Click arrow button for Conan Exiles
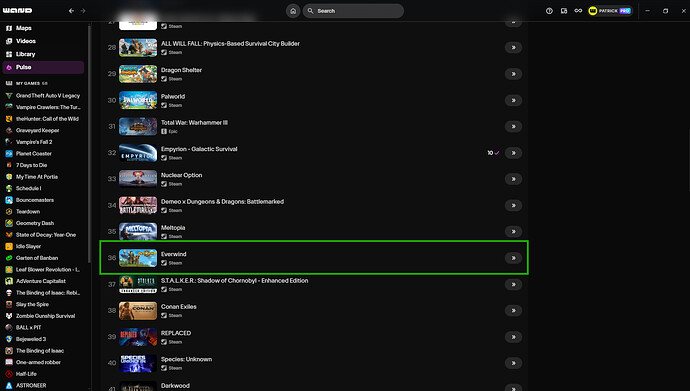This screenshot has height=391, width=690. 513,311
